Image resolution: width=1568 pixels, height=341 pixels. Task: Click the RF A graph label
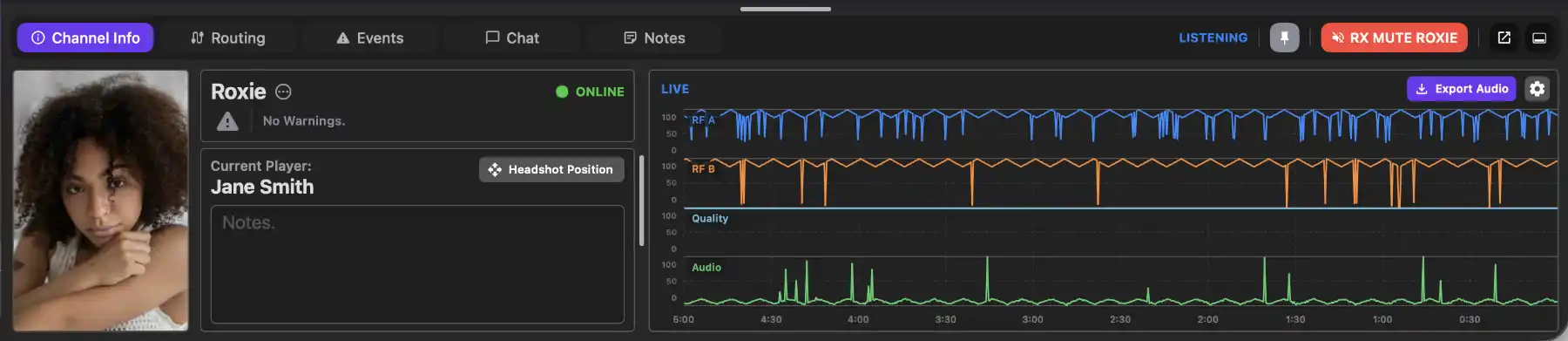703,120
